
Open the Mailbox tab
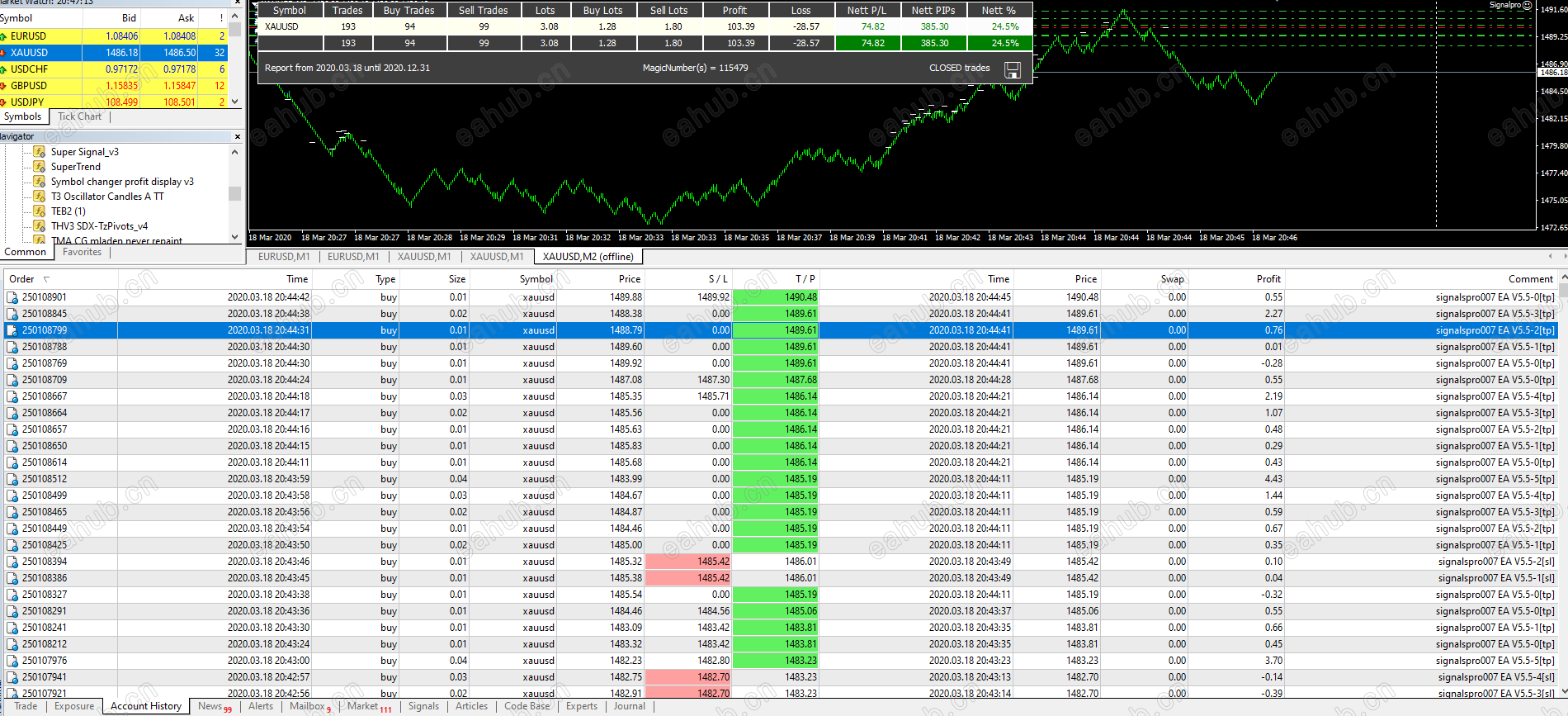tap(310, 706)
